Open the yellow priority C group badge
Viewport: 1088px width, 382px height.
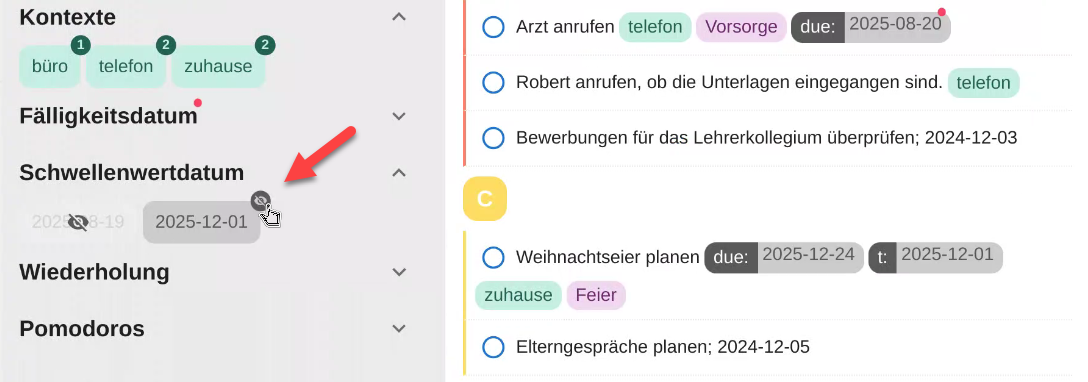click(x=485, y=199)
